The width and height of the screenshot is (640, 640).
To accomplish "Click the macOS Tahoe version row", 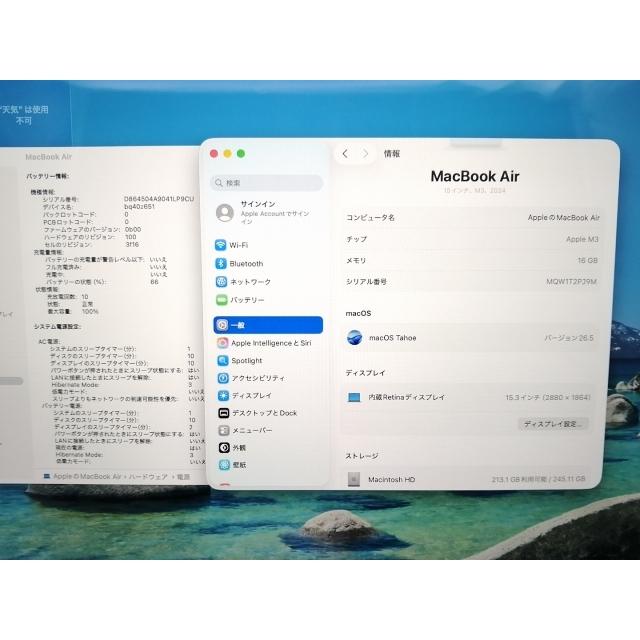I will [470, 338].
